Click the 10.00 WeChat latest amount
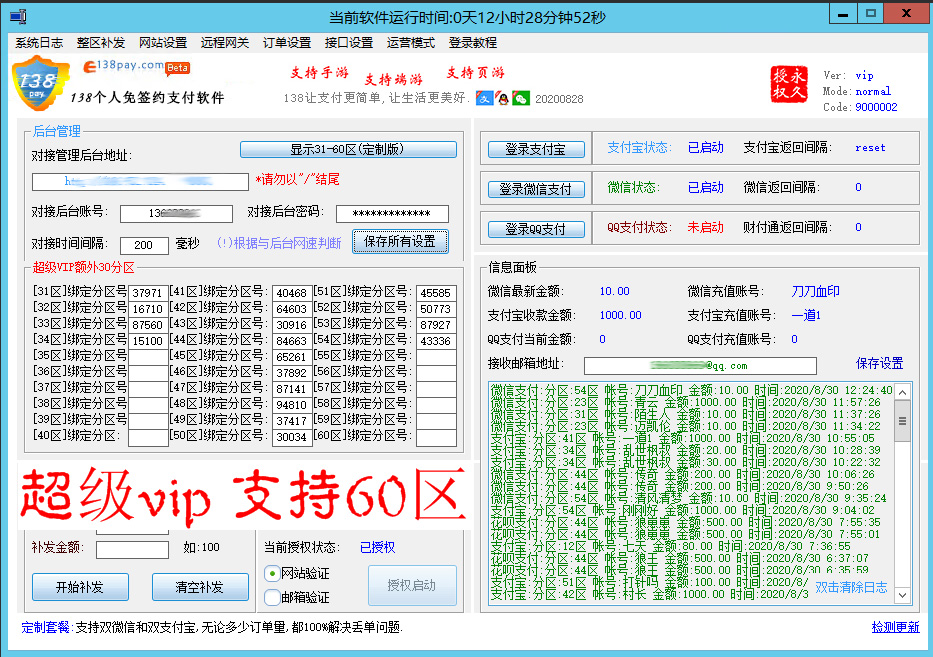The height and width of the screenshot is (657, 933). 615,291
